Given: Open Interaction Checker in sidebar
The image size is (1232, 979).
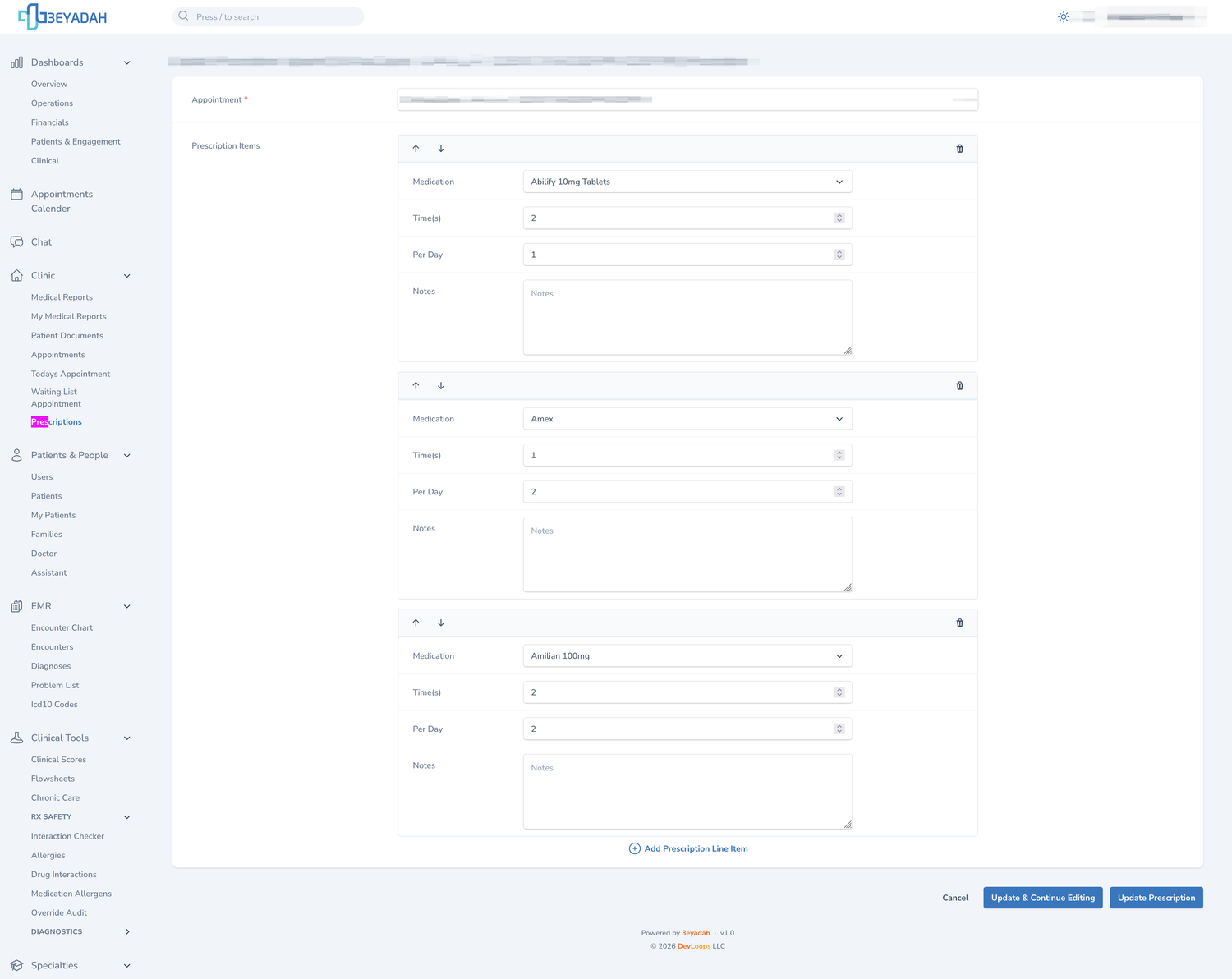Looking at the screenshot, I should 67,836.
